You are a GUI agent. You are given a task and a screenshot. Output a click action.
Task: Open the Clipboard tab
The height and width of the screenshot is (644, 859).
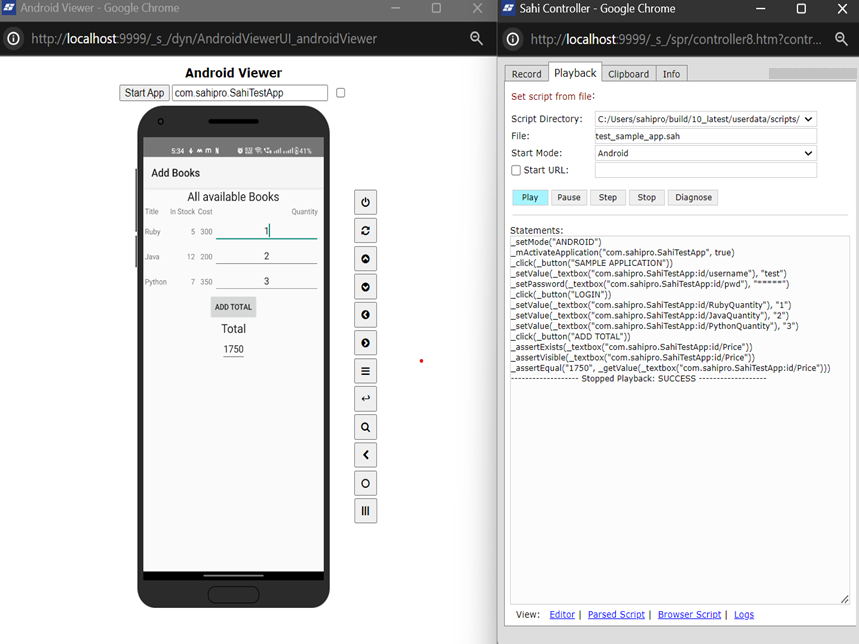pyautogui.click(x=629, y=74)
